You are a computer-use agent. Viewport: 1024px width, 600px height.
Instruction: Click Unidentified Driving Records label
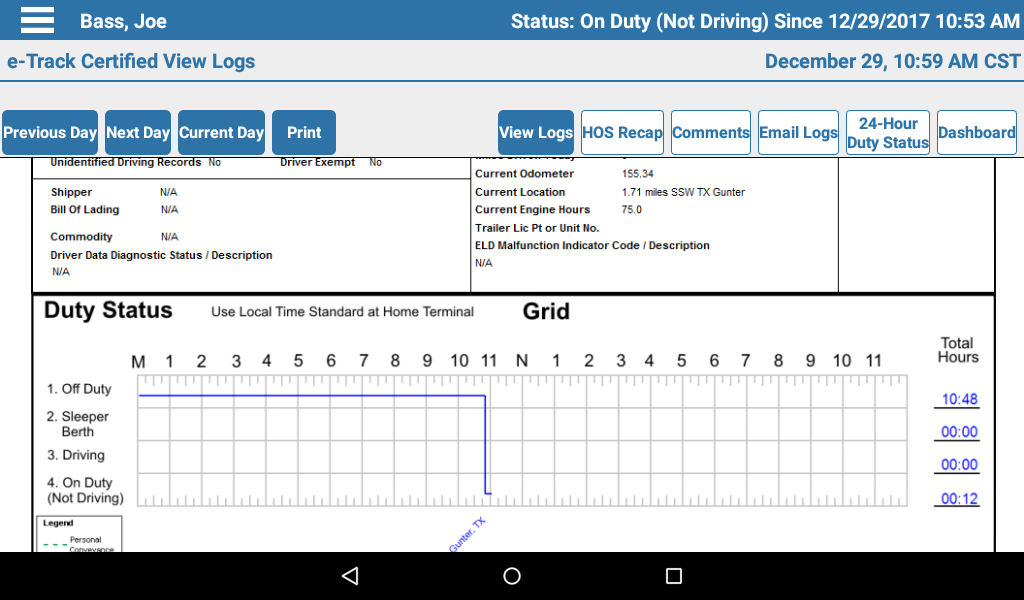point(125,163)
